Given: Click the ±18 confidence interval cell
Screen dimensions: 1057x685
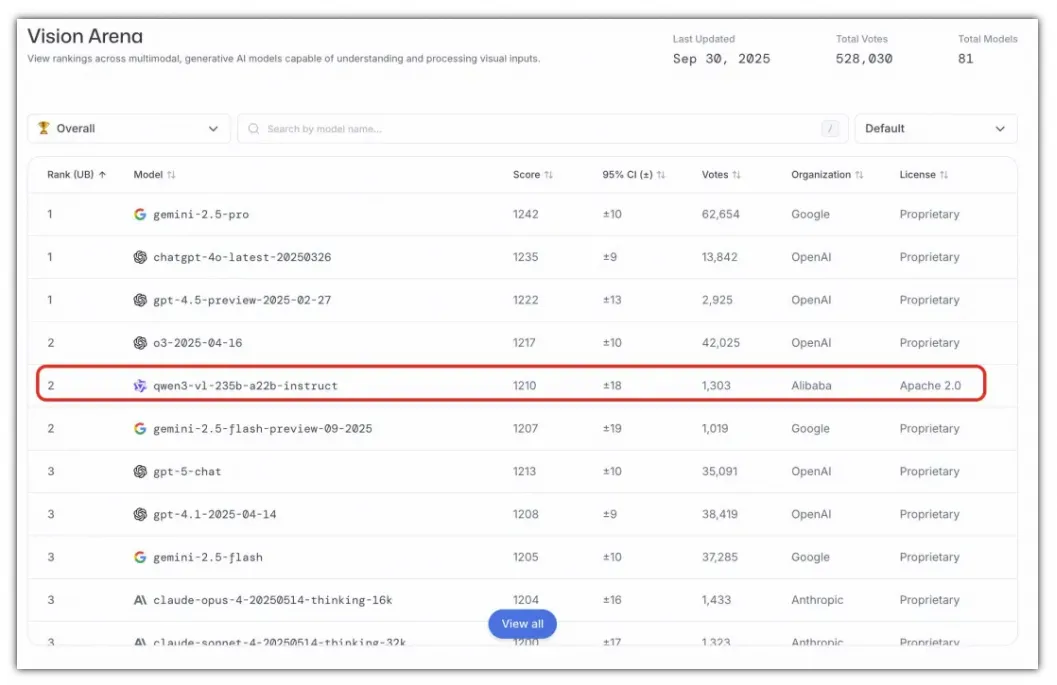Looking at the screenshot, I should pyautogui.click(x=612, y=386).
